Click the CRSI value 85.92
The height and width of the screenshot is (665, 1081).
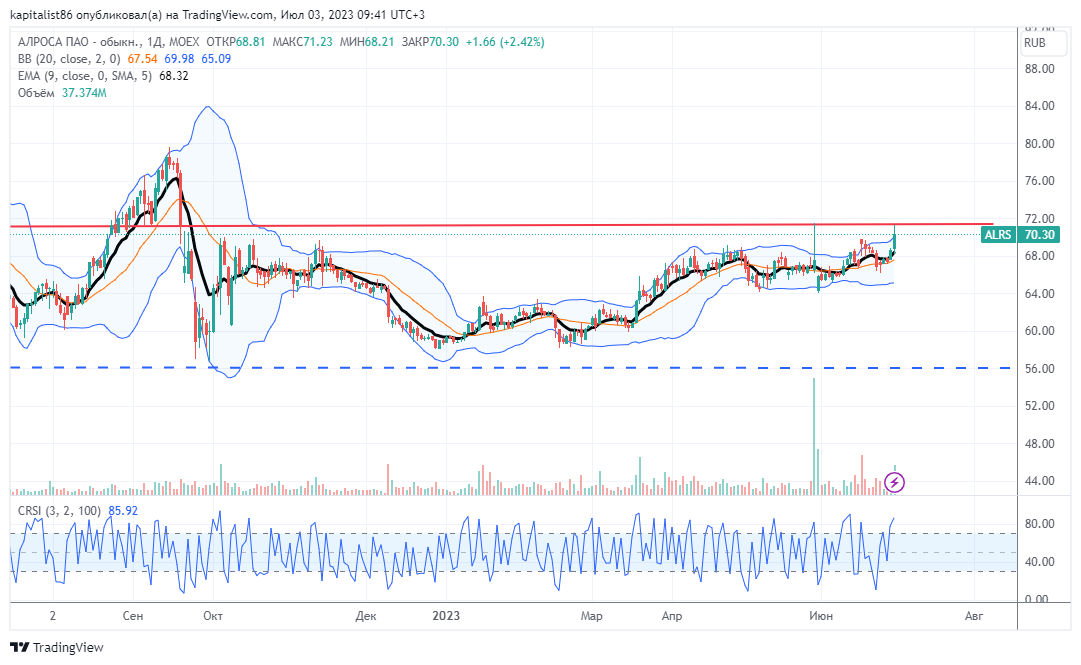(123, 511)
